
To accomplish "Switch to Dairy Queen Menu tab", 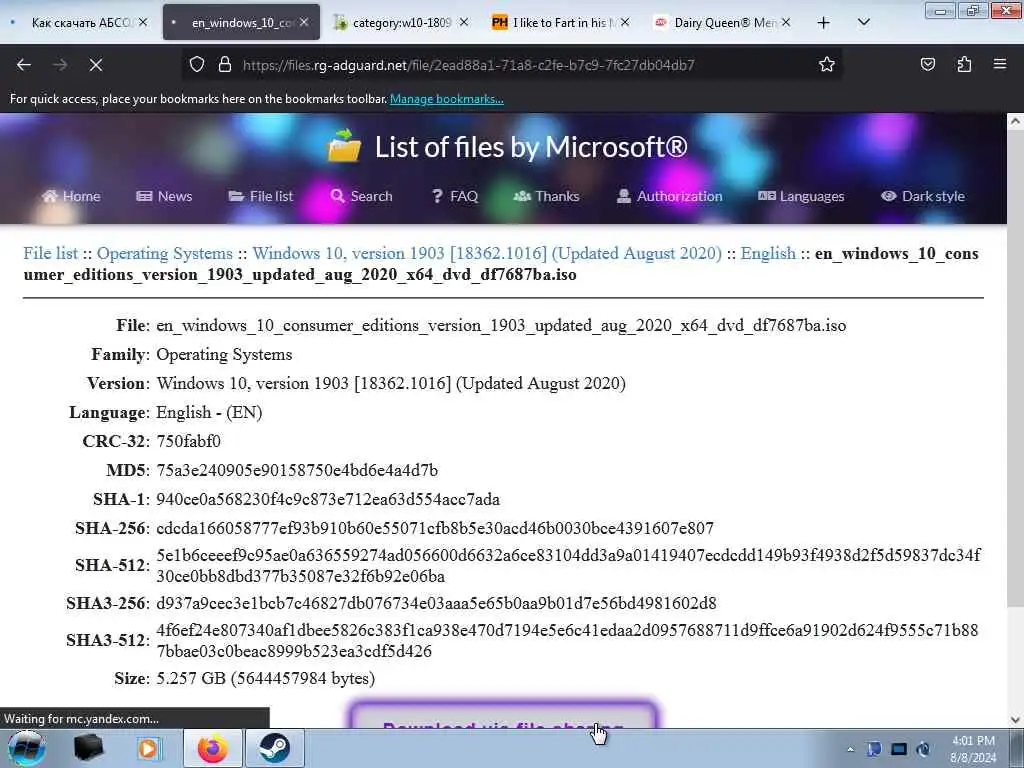I will 722,23.
